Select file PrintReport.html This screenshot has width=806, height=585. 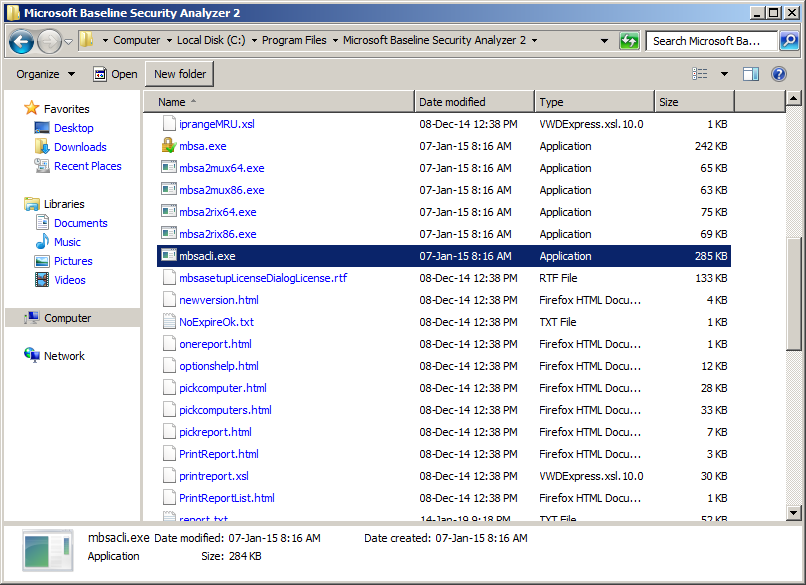click(x=218, y=454)
